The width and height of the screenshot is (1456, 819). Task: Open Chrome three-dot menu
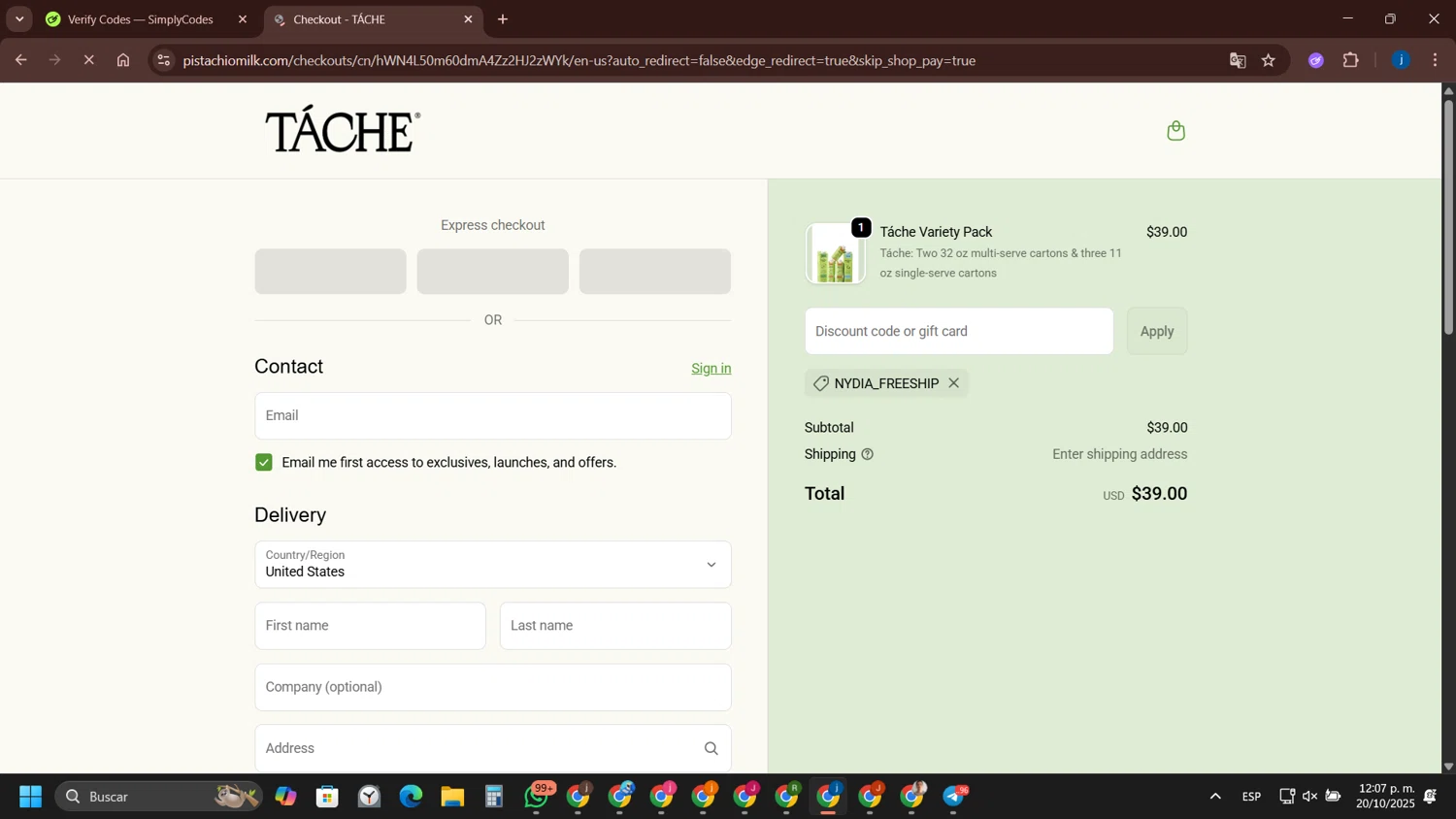pos(1436,60)
